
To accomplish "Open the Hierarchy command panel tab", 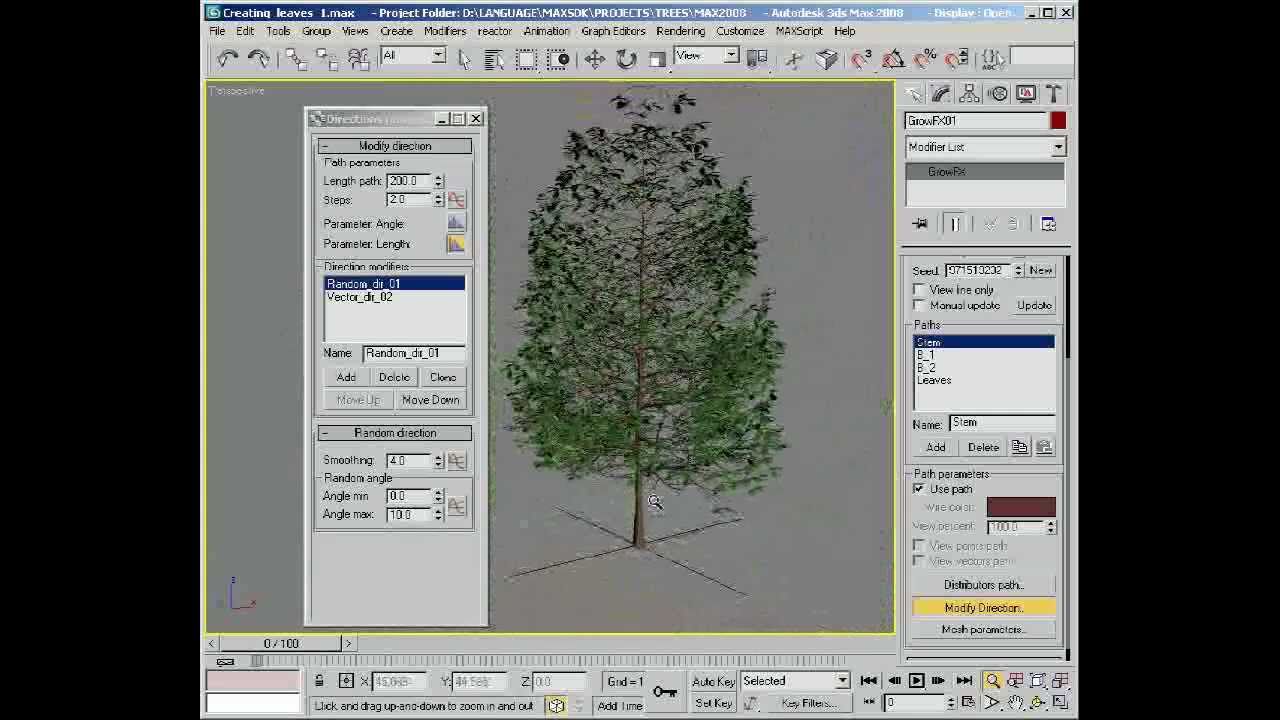I will click(969, 94).
